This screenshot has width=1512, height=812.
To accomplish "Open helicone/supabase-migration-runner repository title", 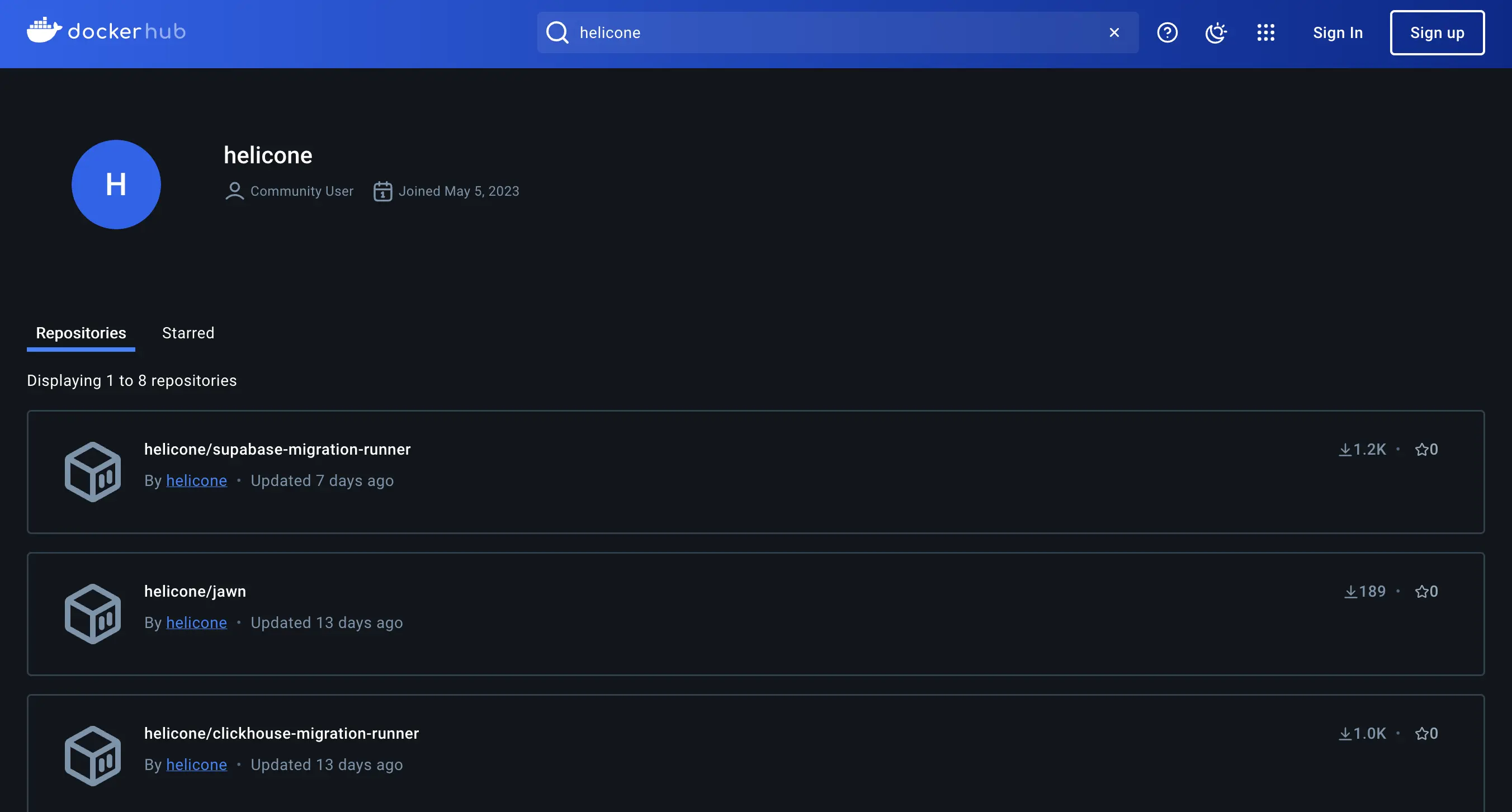I will [278, 449].
